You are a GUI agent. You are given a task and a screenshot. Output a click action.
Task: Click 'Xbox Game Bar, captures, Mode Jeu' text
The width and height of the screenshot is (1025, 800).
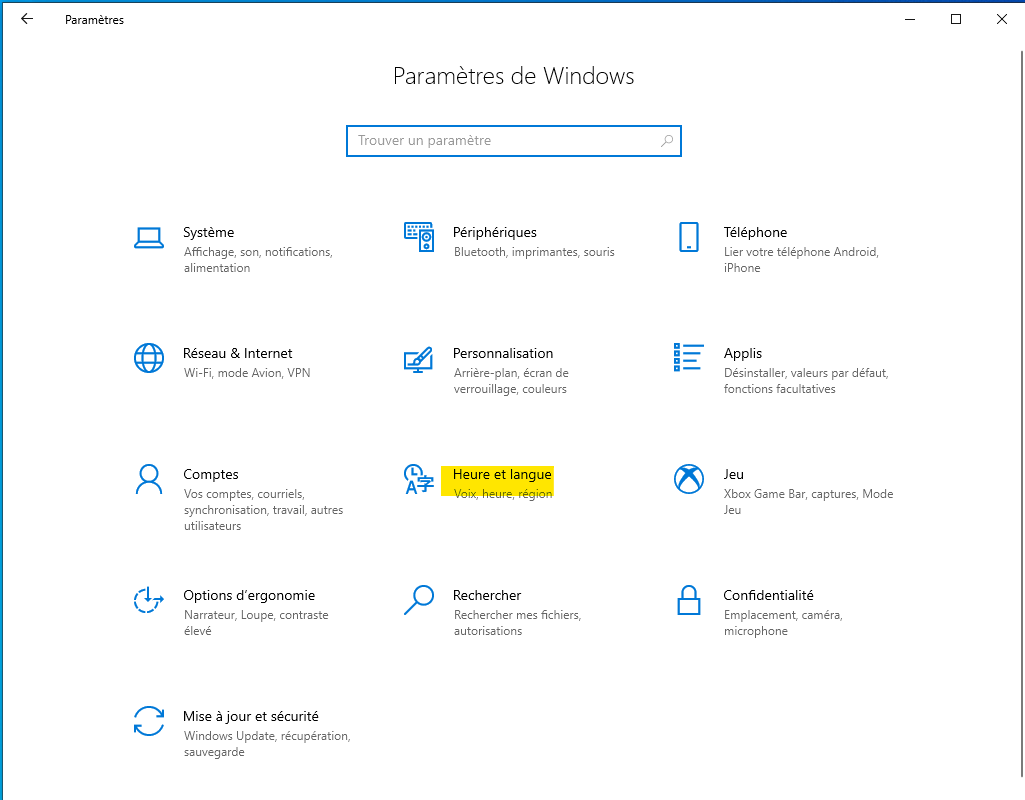point(808,501)
